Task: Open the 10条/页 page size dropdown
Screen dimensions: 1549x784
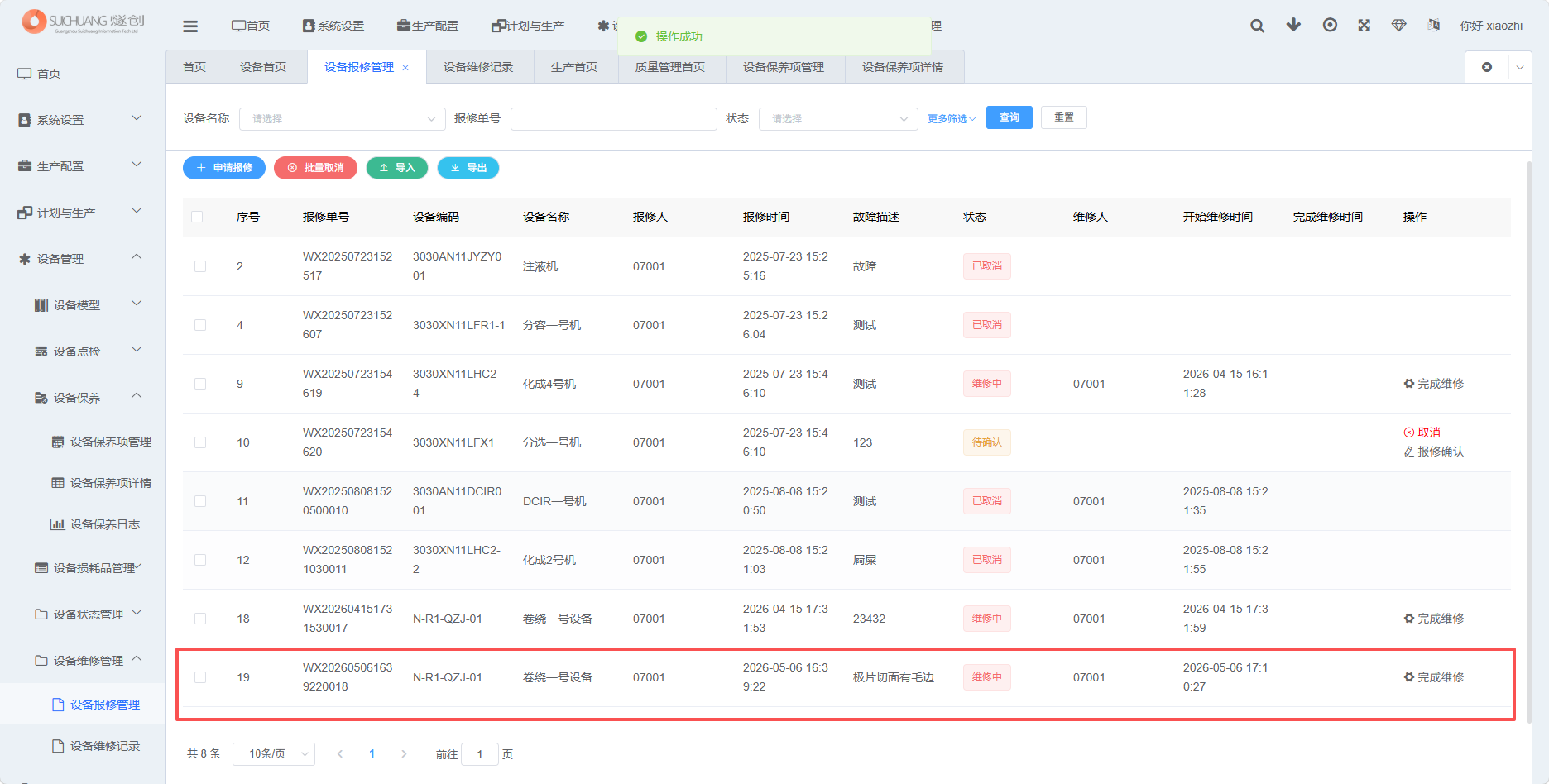Action: 274,754
